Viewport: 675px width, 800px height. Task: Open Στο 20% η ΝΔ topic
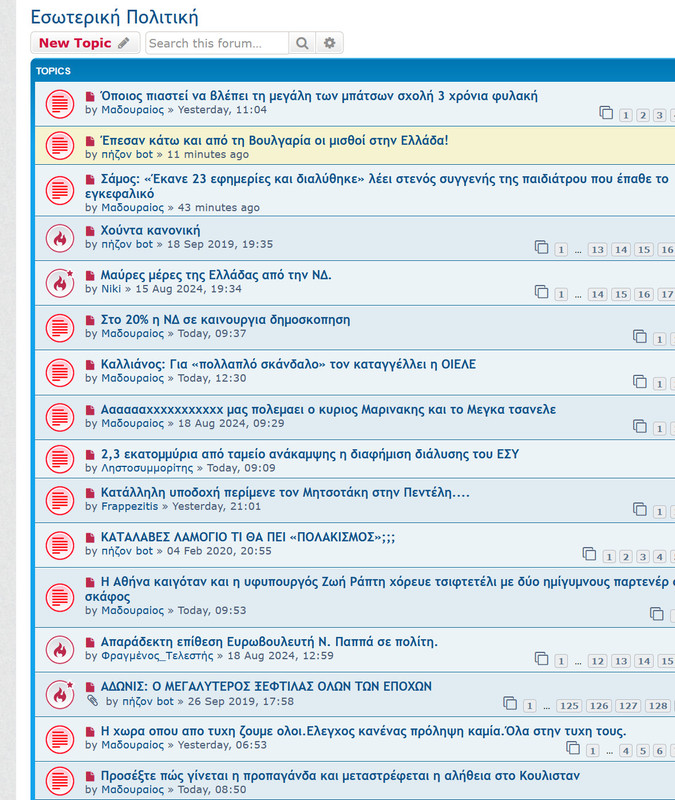[225, 319]
